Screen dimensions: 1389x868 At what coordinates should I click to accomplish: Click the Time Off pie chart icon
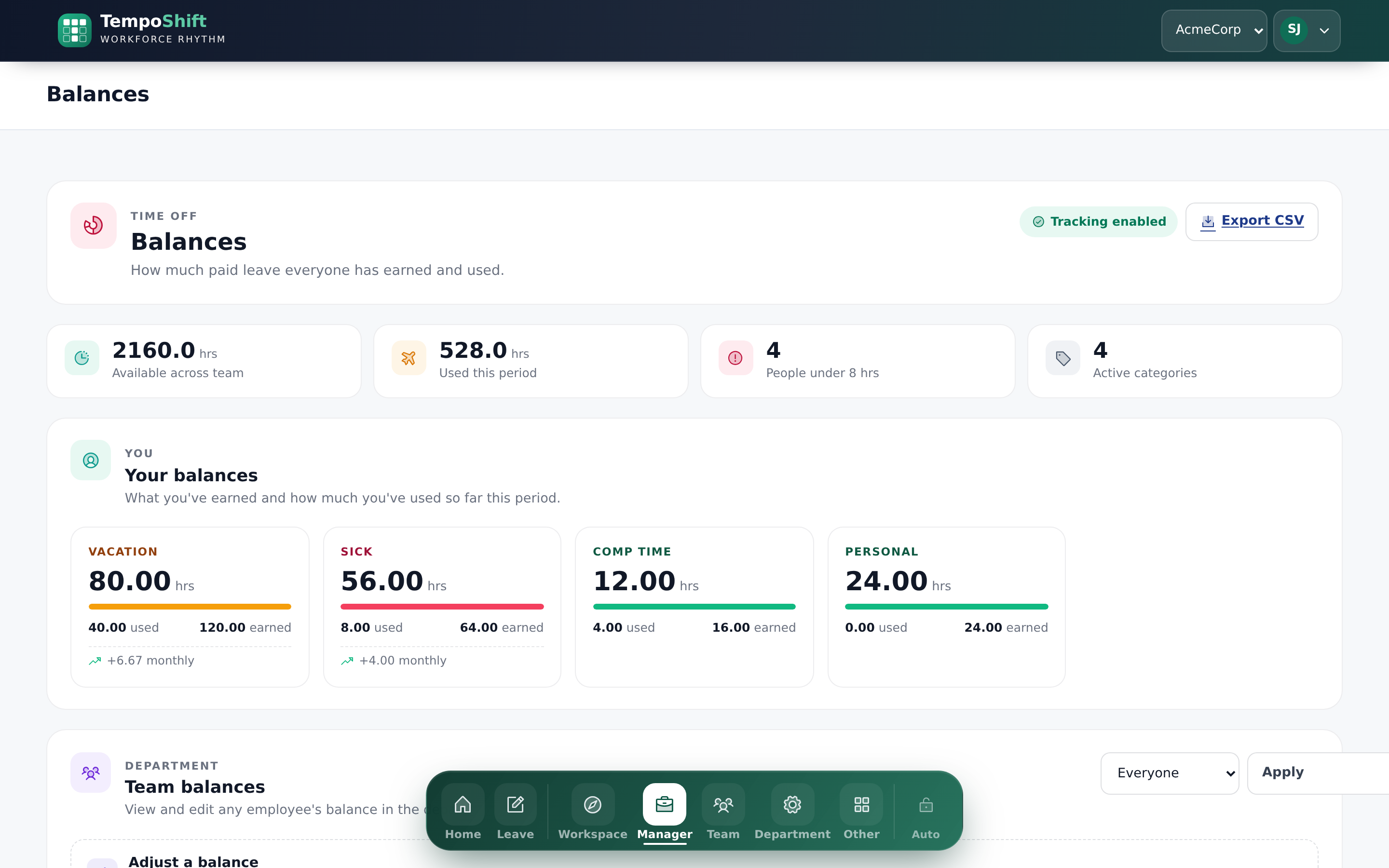[94, 226]
